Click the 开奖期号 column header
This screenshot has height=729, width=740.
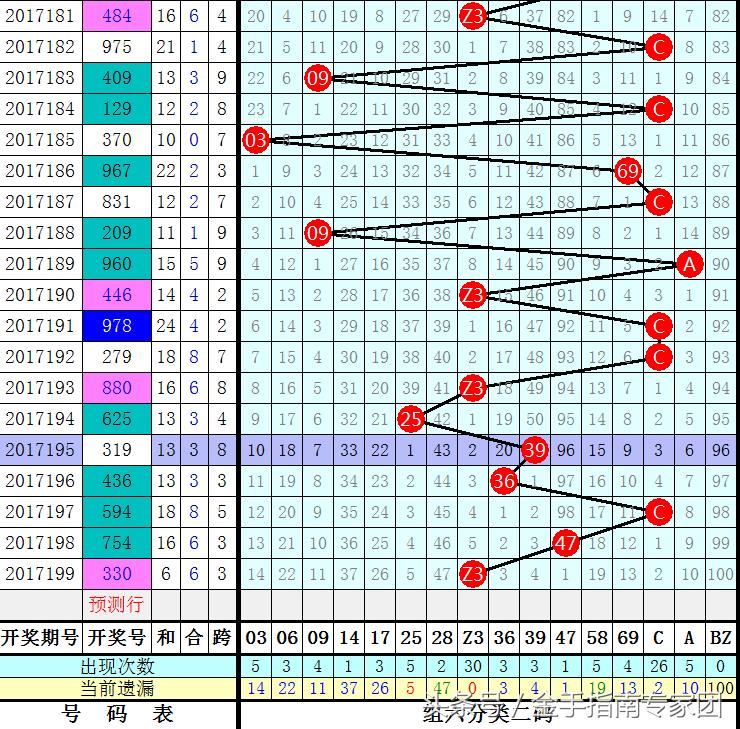tap(40, 638)
